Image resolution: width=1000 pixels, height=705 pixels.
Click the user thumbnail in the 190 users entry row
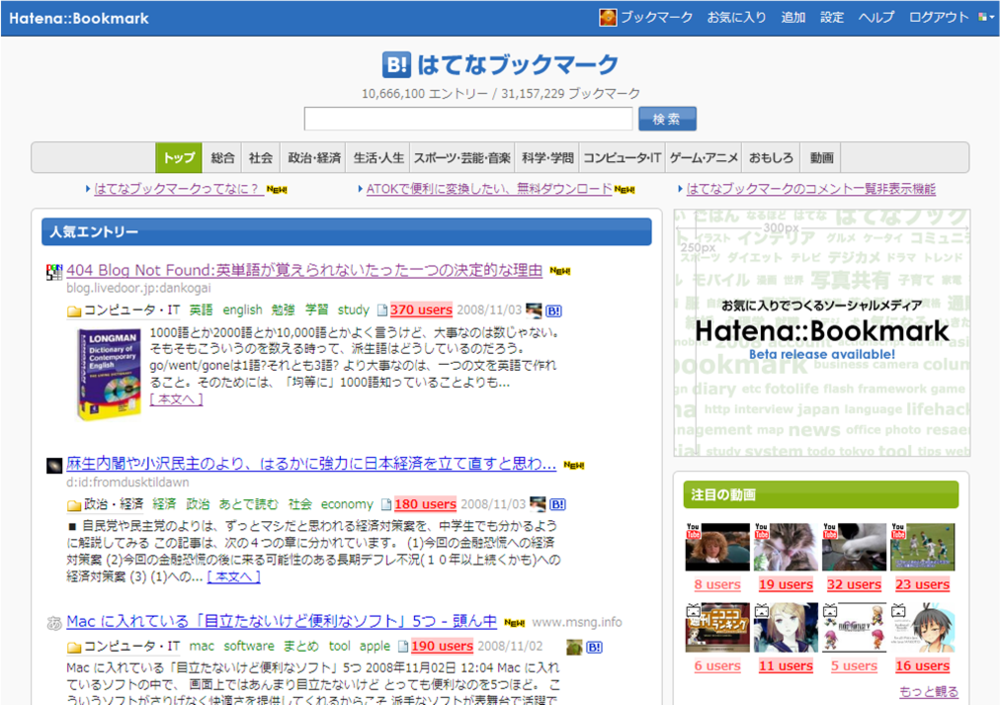pos(574,647)
